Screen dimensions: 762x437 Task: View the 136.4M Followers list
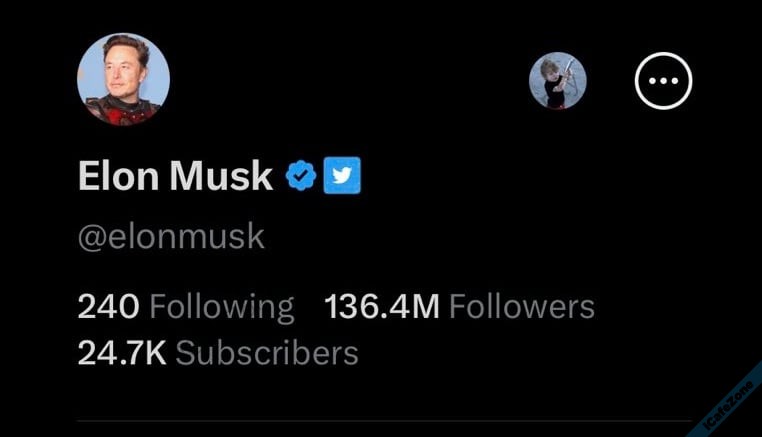[x=459, y=306]
